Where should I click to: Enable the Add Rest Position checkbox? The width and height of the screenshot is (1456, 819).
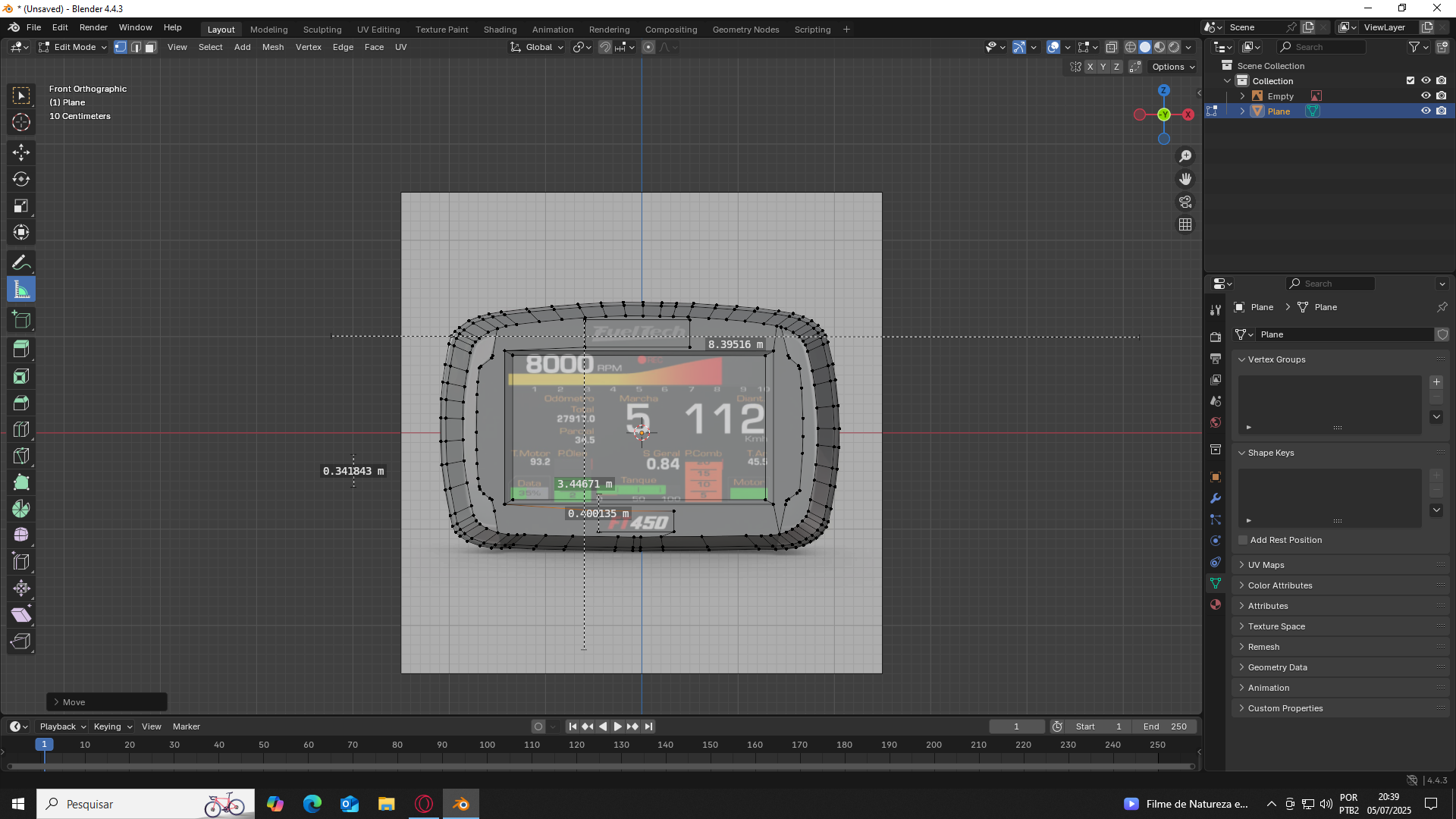click(x=1243, y=540)
